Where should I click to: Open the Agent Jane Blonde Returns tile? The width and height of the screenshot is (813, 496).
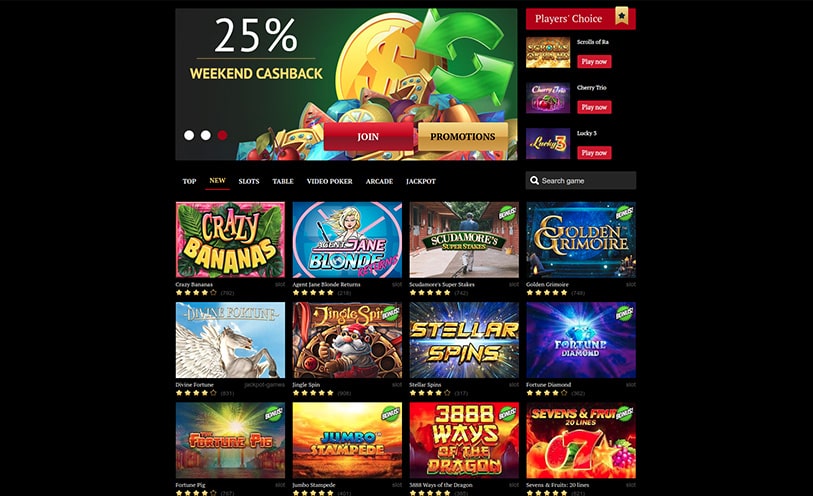click(347, 240)
